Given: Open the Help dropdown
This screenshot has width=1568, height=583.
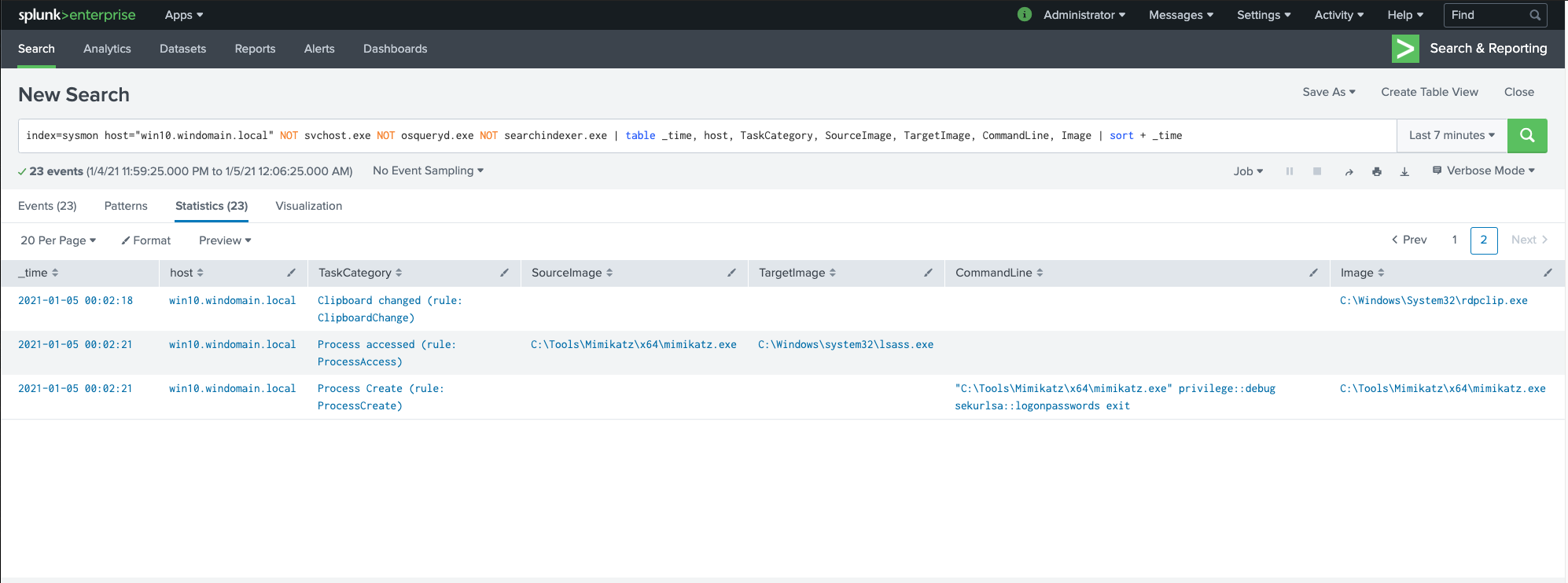Looking at the screenshot, I should coord(1405,15).
